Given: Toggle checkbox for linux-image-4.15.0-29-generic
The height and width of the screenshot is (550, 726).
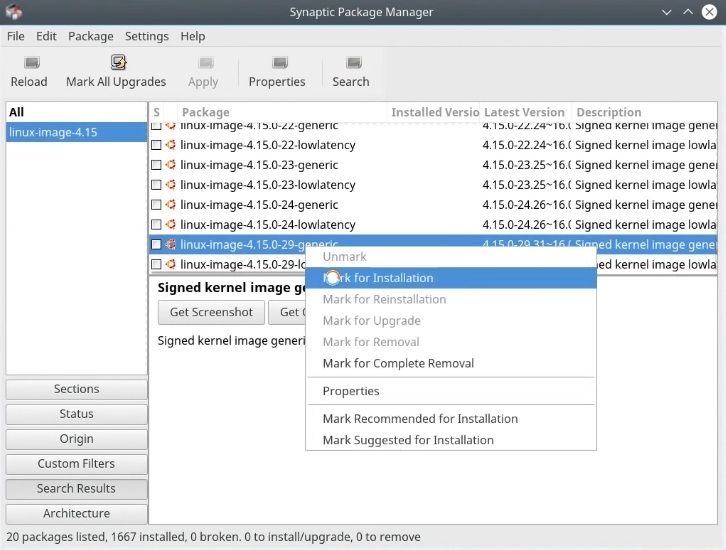Looking at the screenshot, I should point(156,244).
